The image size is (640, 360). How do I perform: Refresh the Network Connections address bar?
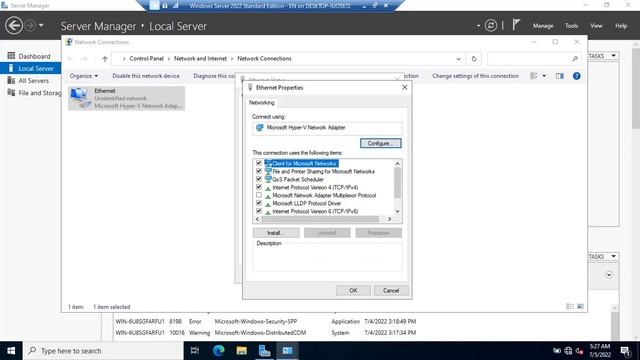click(474, 59)
